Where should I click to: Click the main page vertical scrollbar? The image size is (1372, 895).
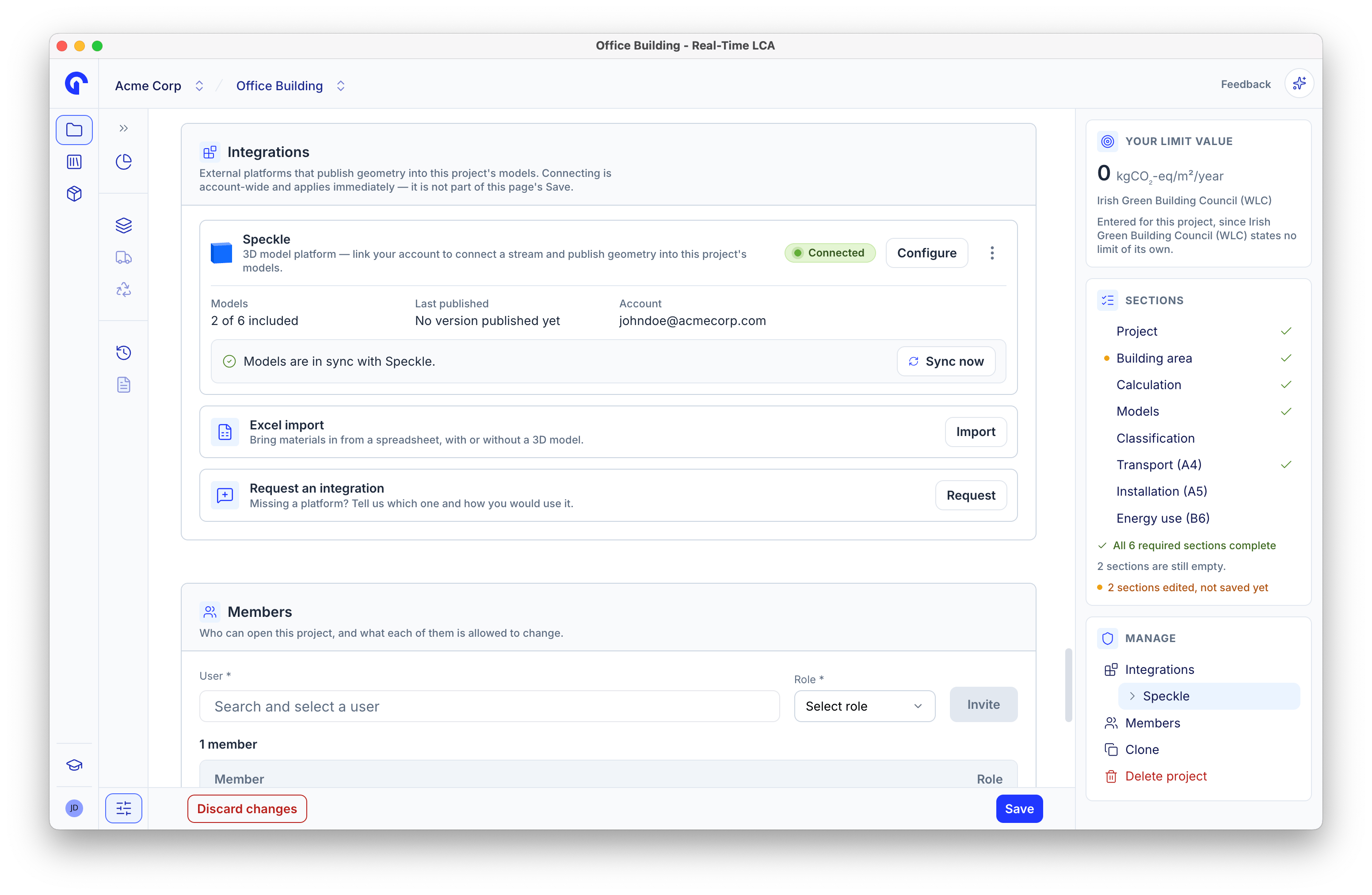[1068, 685]
